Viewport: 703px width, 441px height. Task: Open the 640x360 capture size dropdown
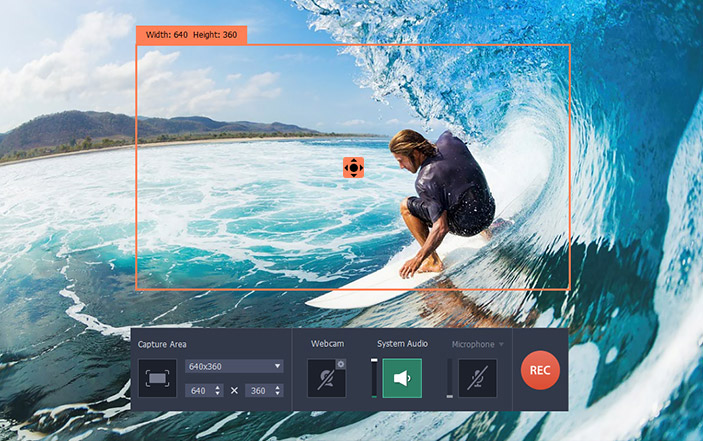[x=234, y=366]
